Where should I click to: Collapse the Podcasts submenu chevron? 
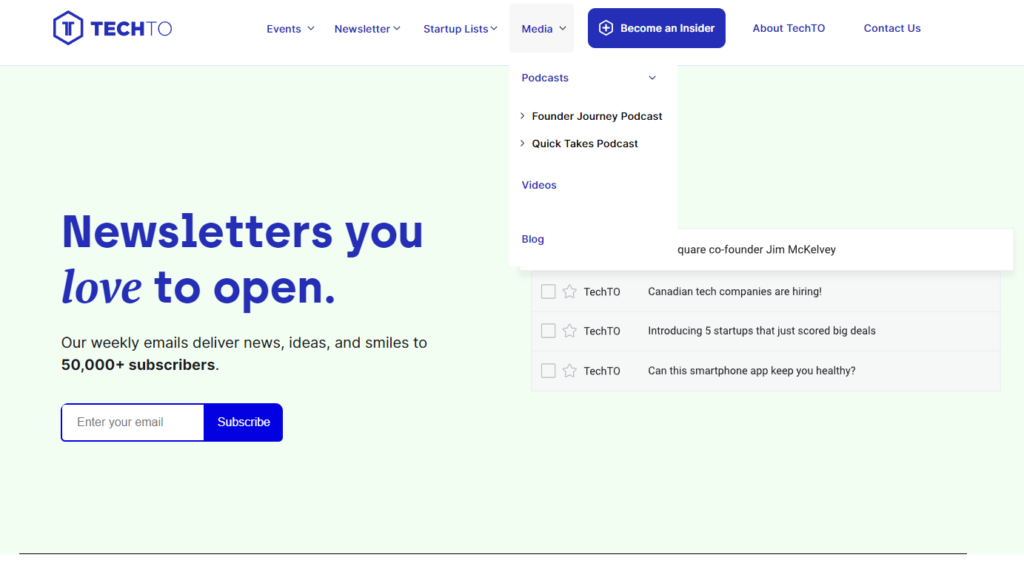[x=652, y=78]
